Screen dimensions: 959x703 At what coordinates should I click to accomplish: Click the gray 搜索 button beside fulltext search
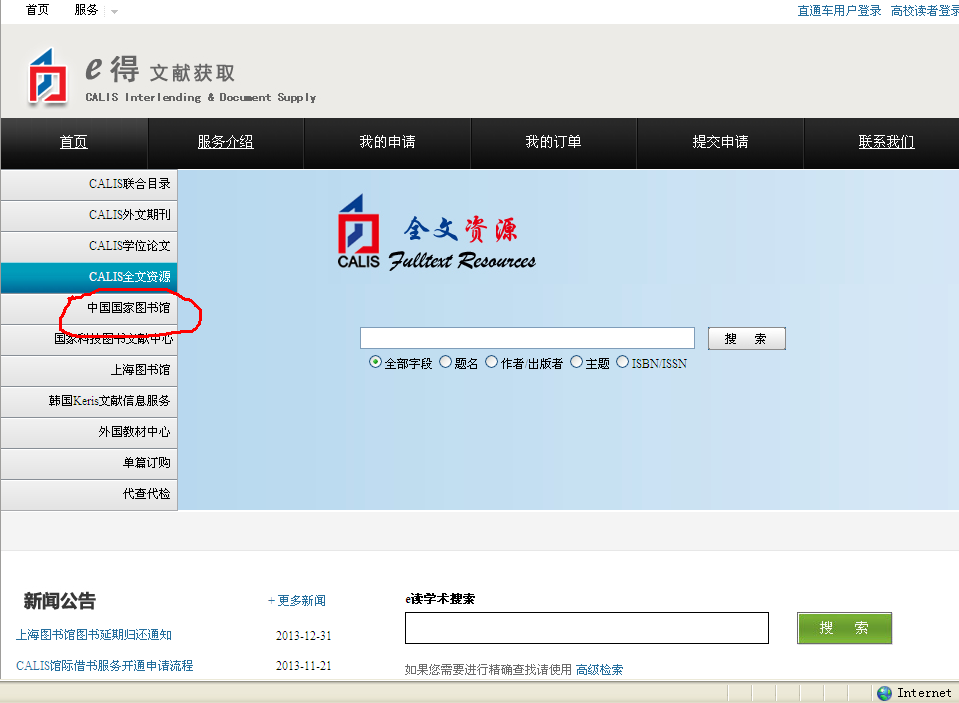pyautogui.click(x=746, y=338)
